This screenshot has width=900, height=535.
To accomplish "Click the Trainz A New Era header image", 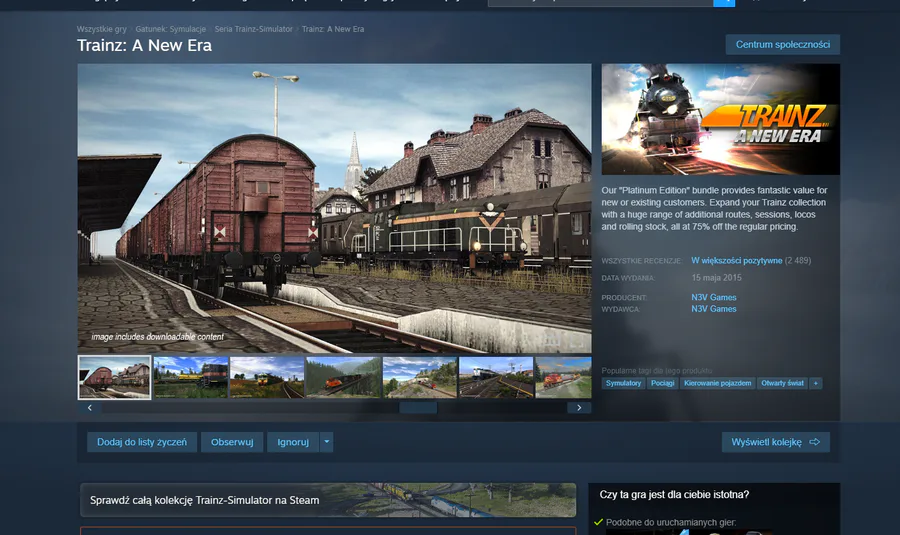I will (720, 119).
